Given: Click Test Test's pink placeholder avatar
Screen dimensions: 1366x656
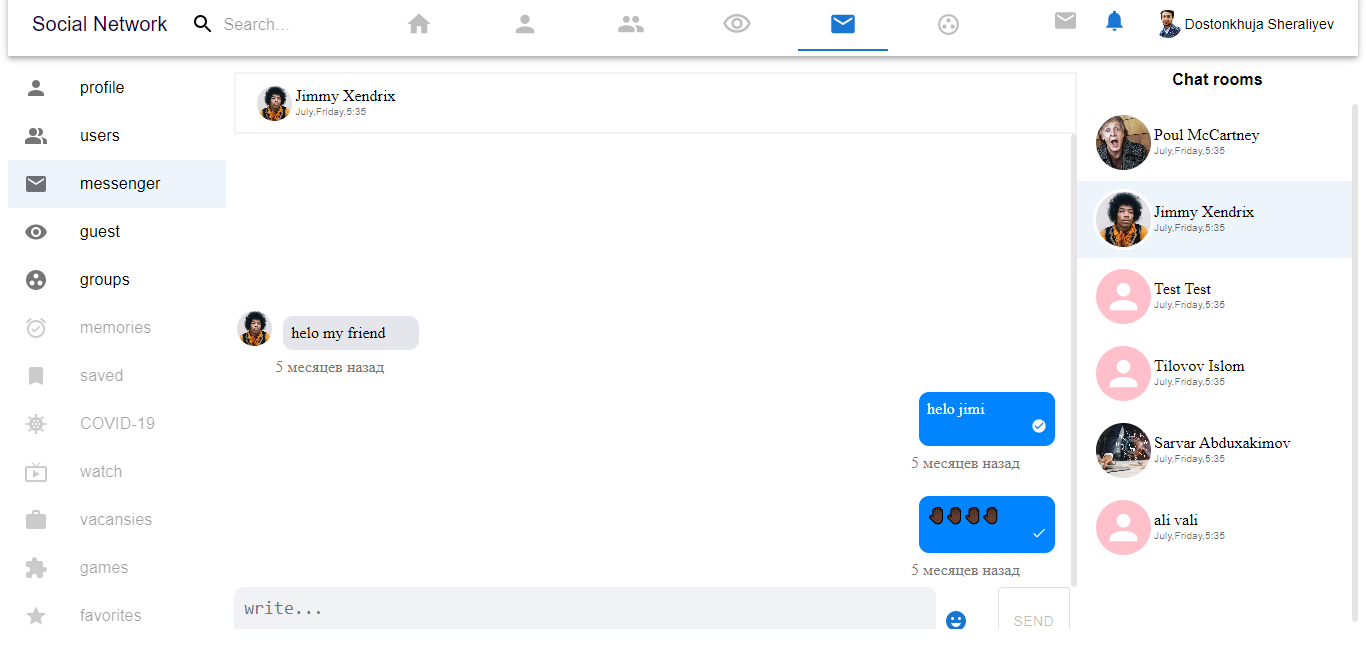Looking at the screenshot, I should click(x=1123, y=296).
